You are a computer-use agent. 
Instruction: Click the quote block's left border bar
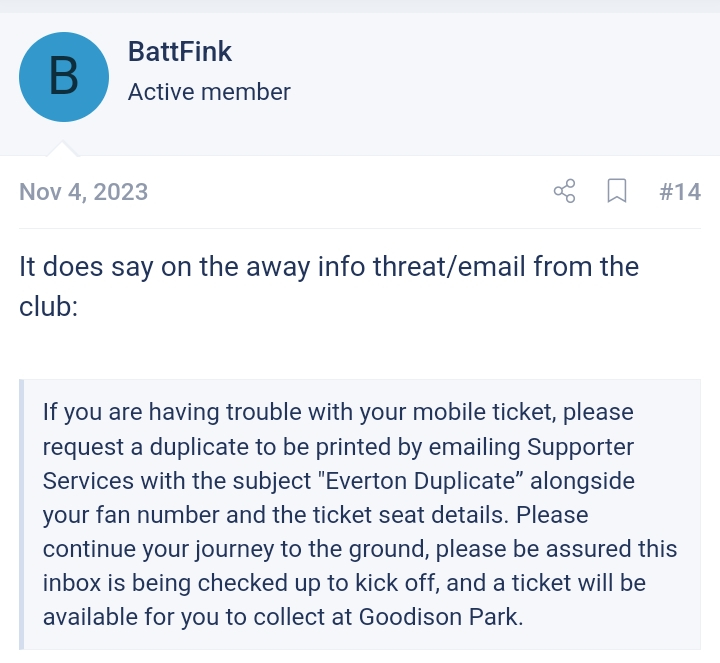pos(21,514)
